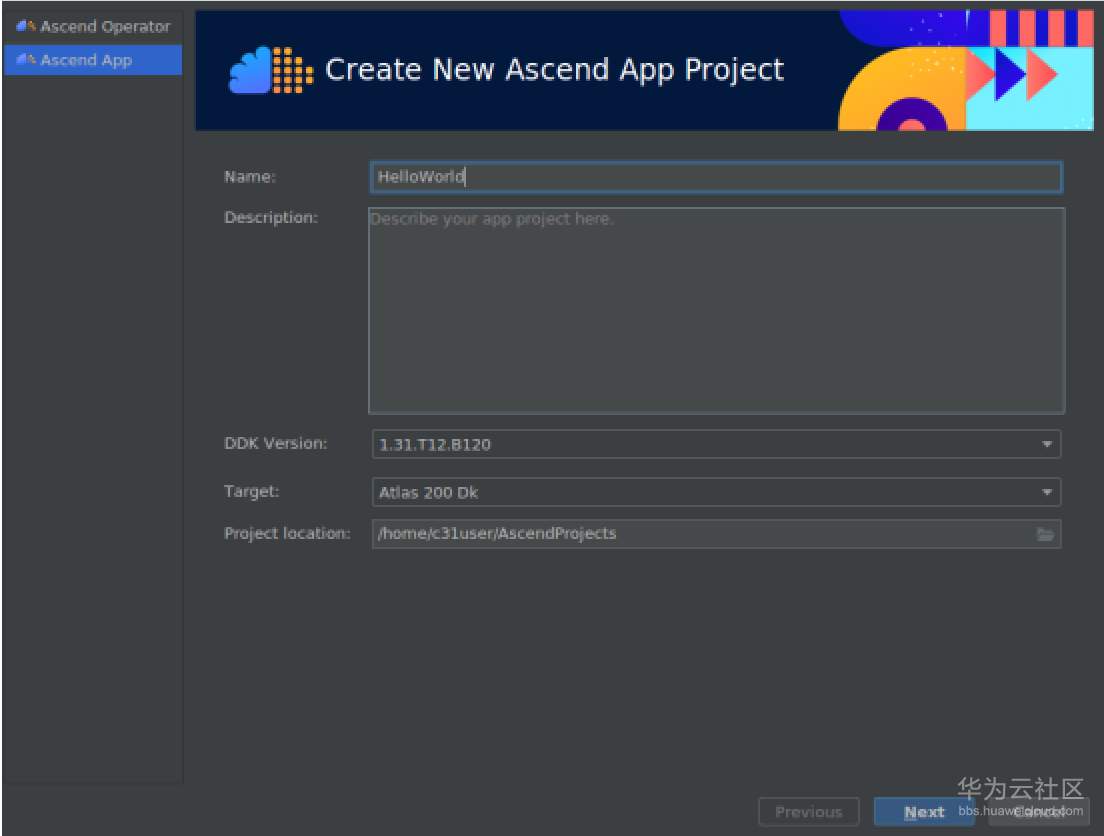Click the 1.31.T12.B120 version combo box text
This screenshot has width=1104, height=836.
pos(435,444)
